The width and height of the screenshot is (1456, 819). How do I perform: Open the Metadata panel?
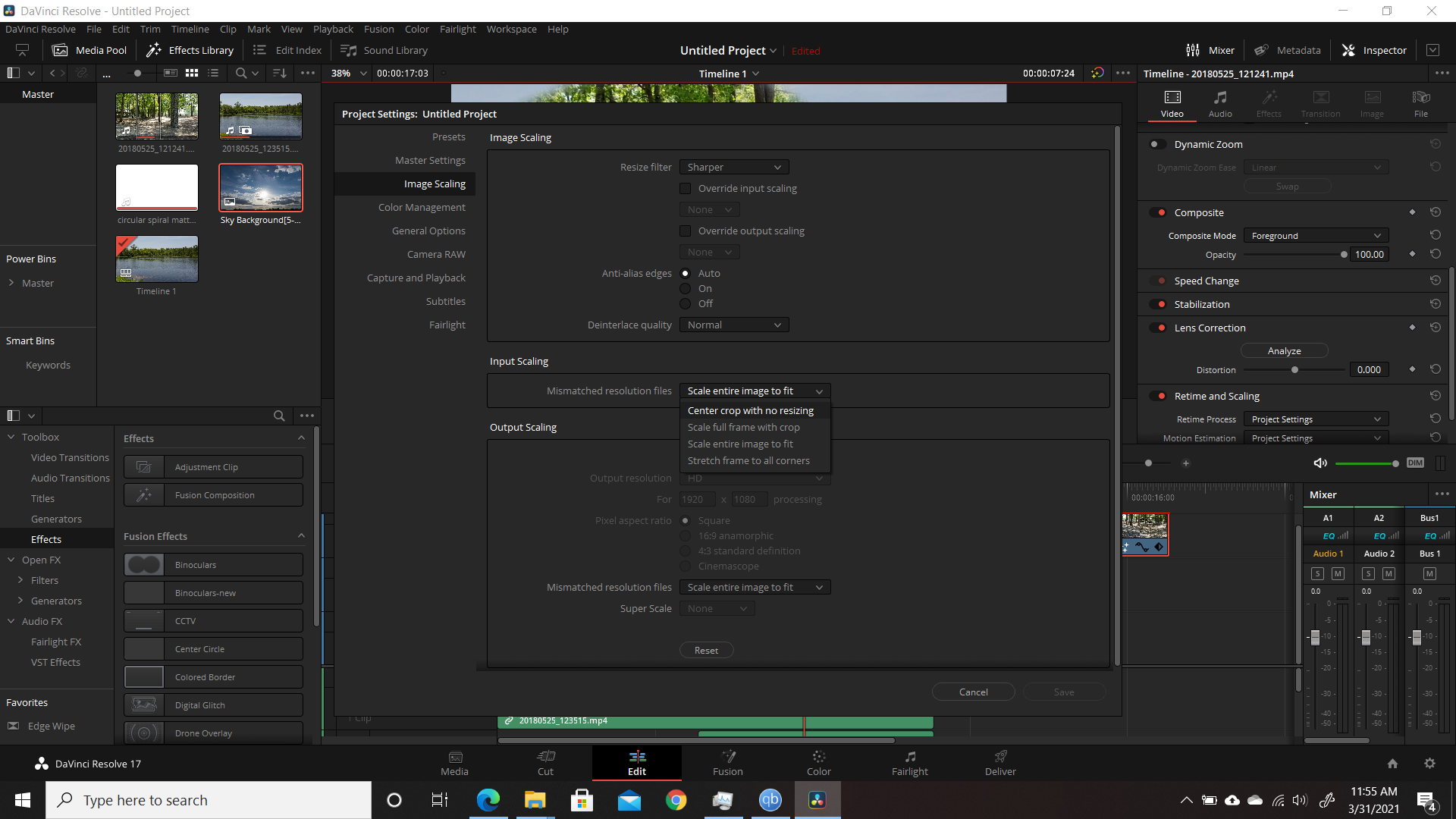(1287, 50)
